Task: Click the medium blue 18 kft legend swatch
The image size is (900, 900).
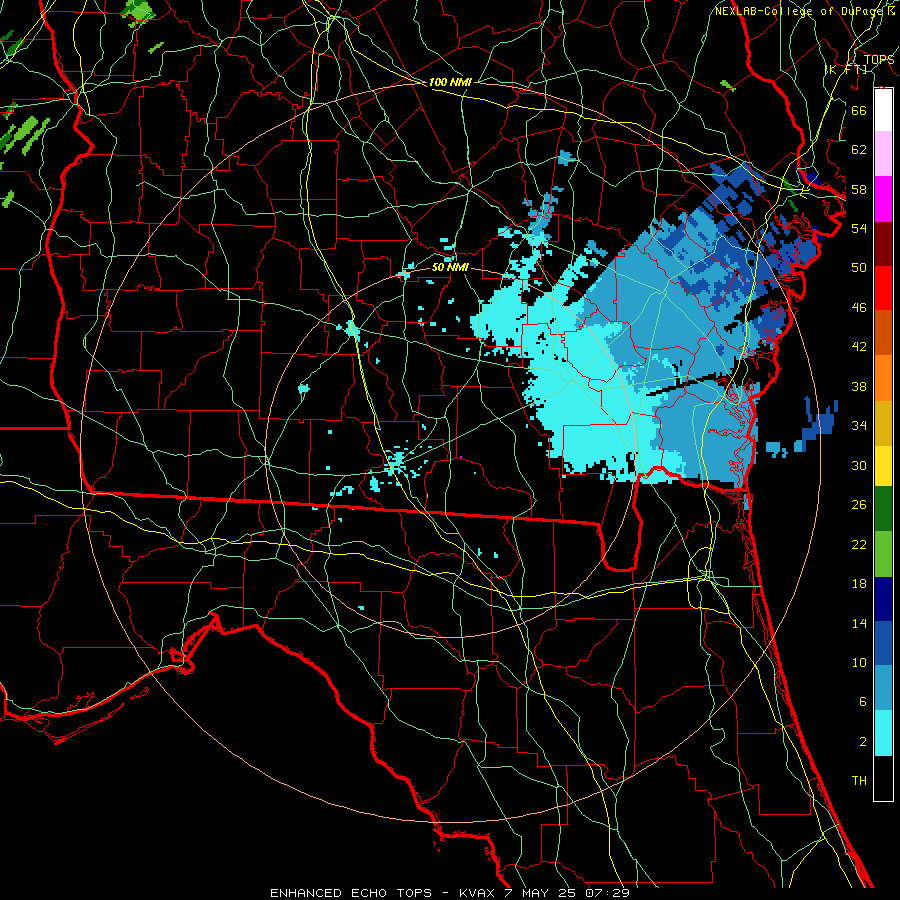Action: pos(883,643)
